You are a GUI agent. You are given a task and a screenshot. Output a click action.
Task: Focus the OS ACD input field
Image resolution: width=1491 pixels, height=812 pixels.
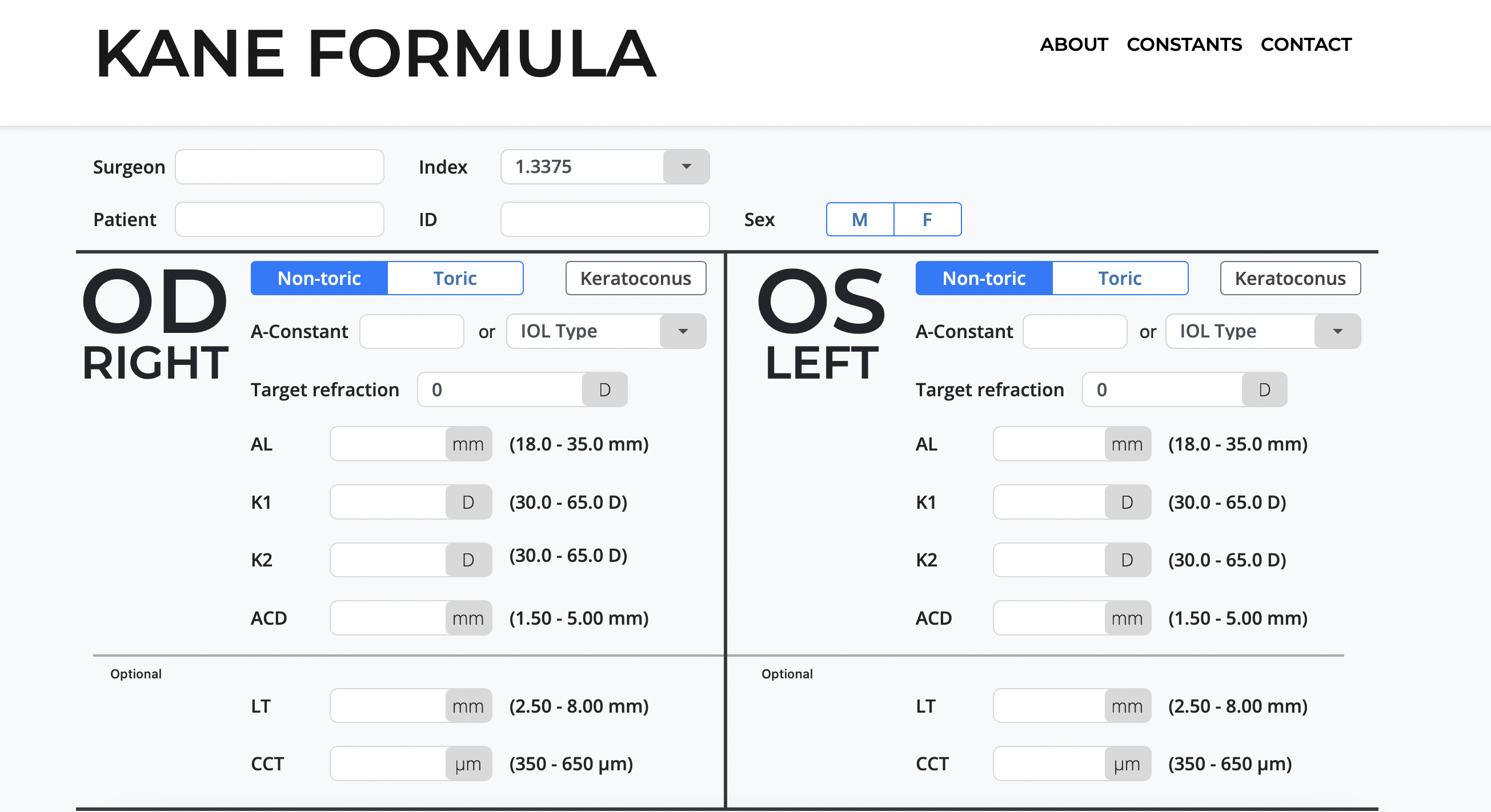(1049, 617)
